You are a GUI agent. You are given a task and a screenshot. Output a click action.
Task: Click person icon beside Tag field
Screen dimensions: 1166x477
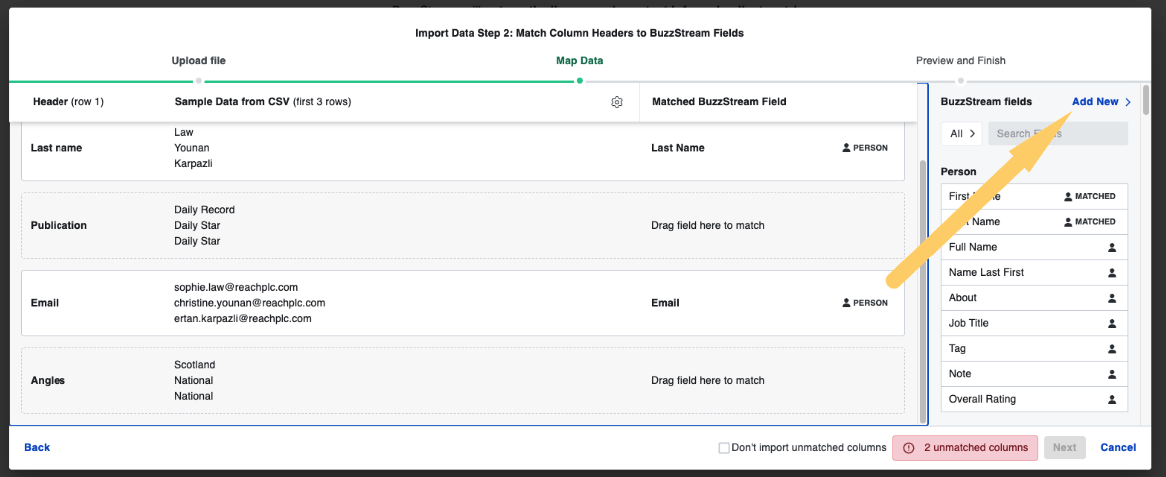(1112, 349)
